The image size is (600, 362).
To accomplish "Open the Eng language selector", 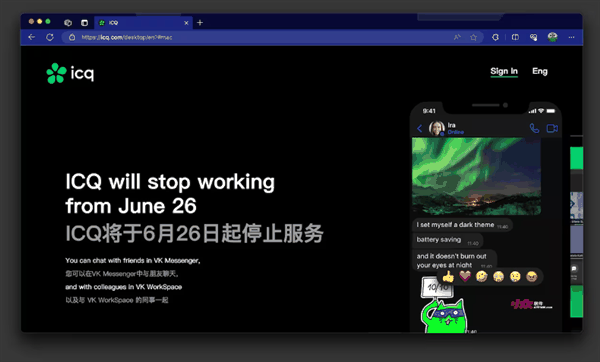I will [x=540, y=71].
